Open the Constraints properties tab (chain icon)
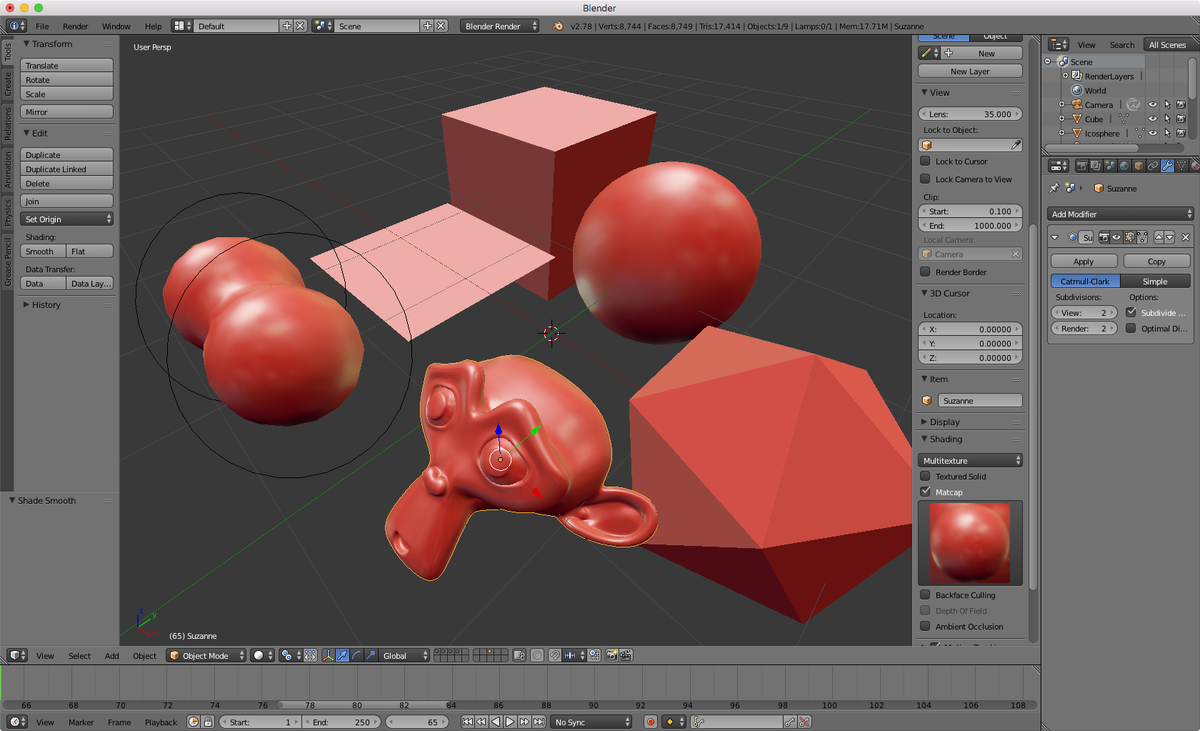Image resolution: width=1200 pixels, height=731 pixels. coord(1153,165)
